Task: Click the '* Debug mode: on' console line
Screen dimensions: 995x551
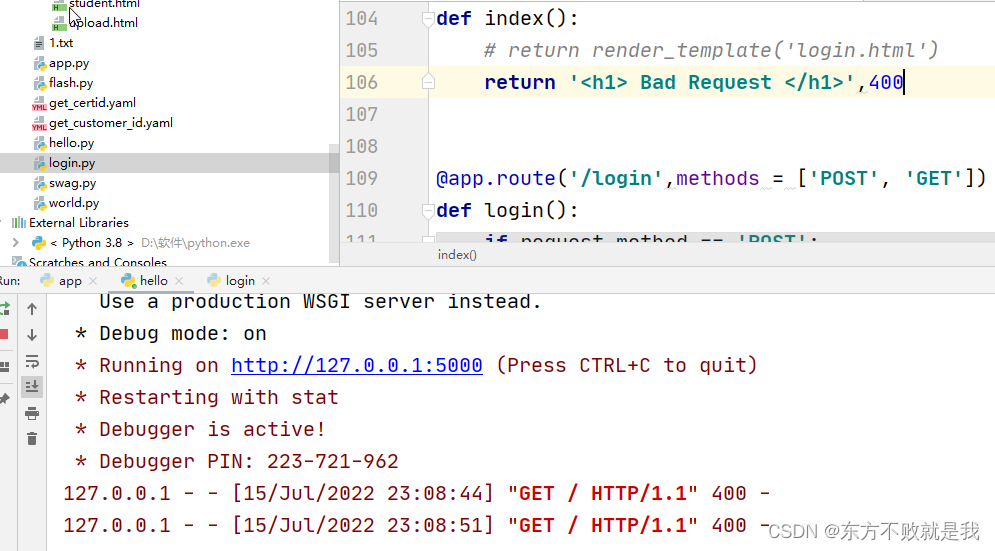Action: pos(171,334)
